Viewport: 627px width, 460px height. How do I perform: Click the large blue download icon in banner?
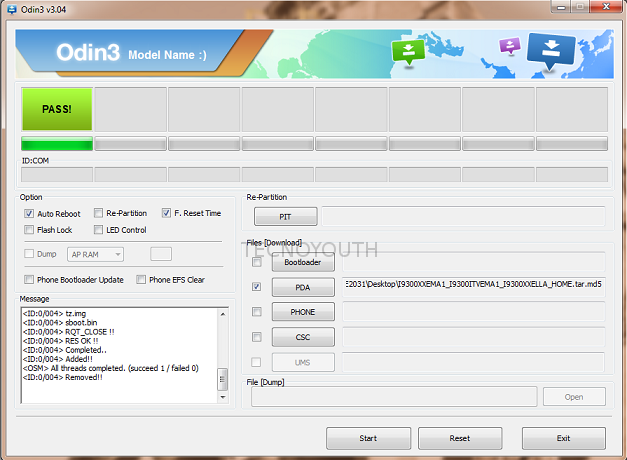(551, 51)
